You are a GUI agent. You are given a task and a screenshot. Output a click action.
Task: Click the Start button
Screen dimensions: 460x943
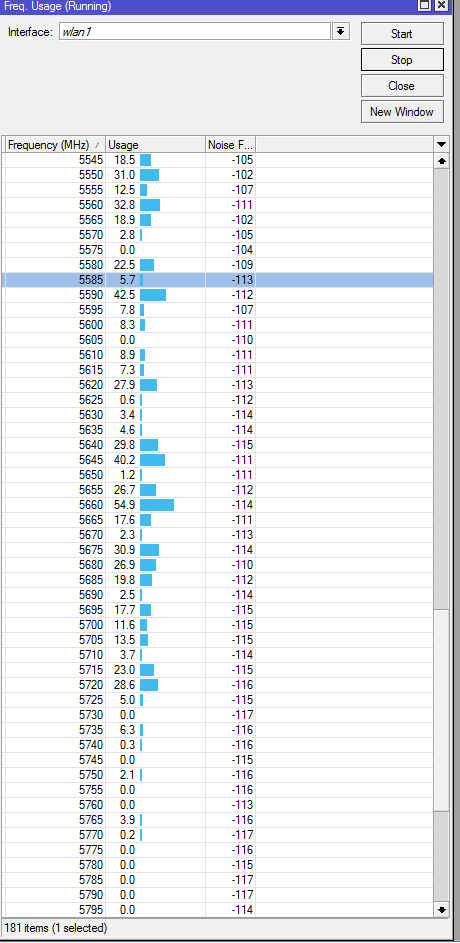(x=402, y=34)
